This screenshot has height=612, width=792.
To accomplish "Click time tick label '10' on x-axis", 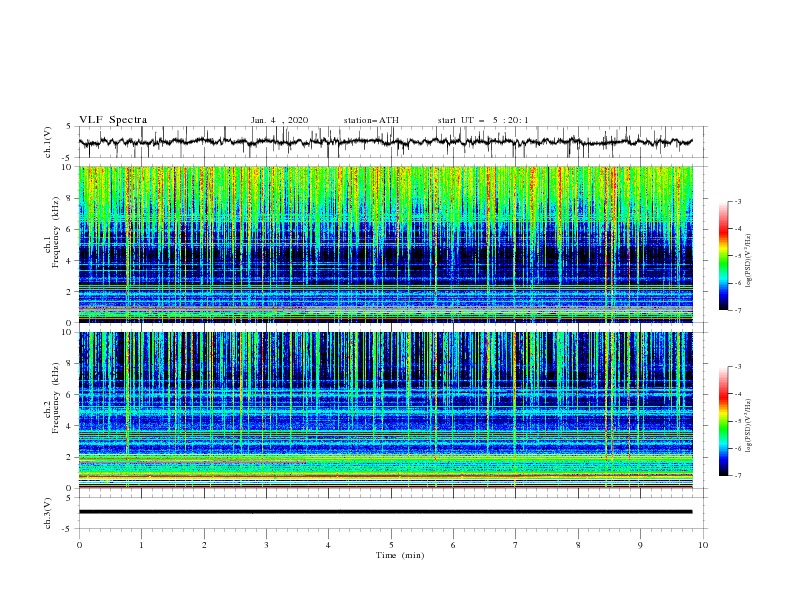I will [703, 545].
